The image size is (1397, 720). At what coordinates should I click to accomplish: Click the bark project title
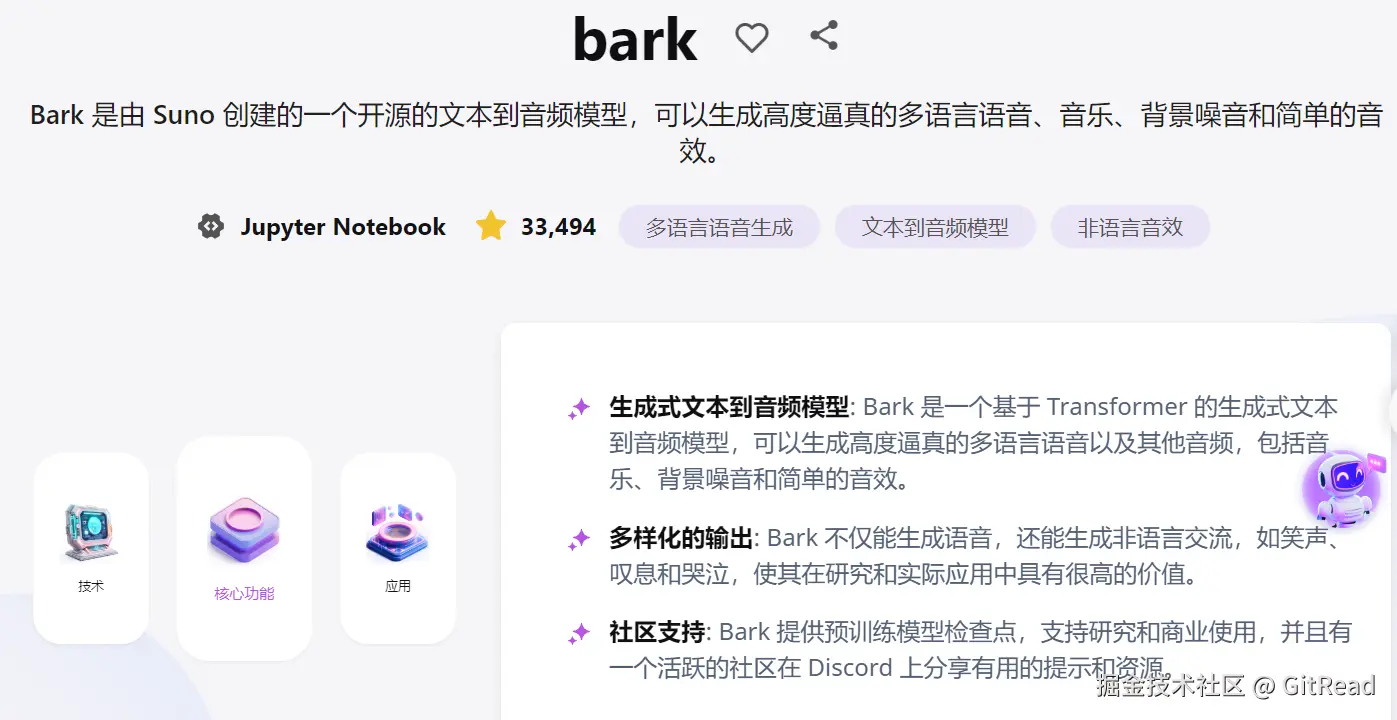coord(635,40)
